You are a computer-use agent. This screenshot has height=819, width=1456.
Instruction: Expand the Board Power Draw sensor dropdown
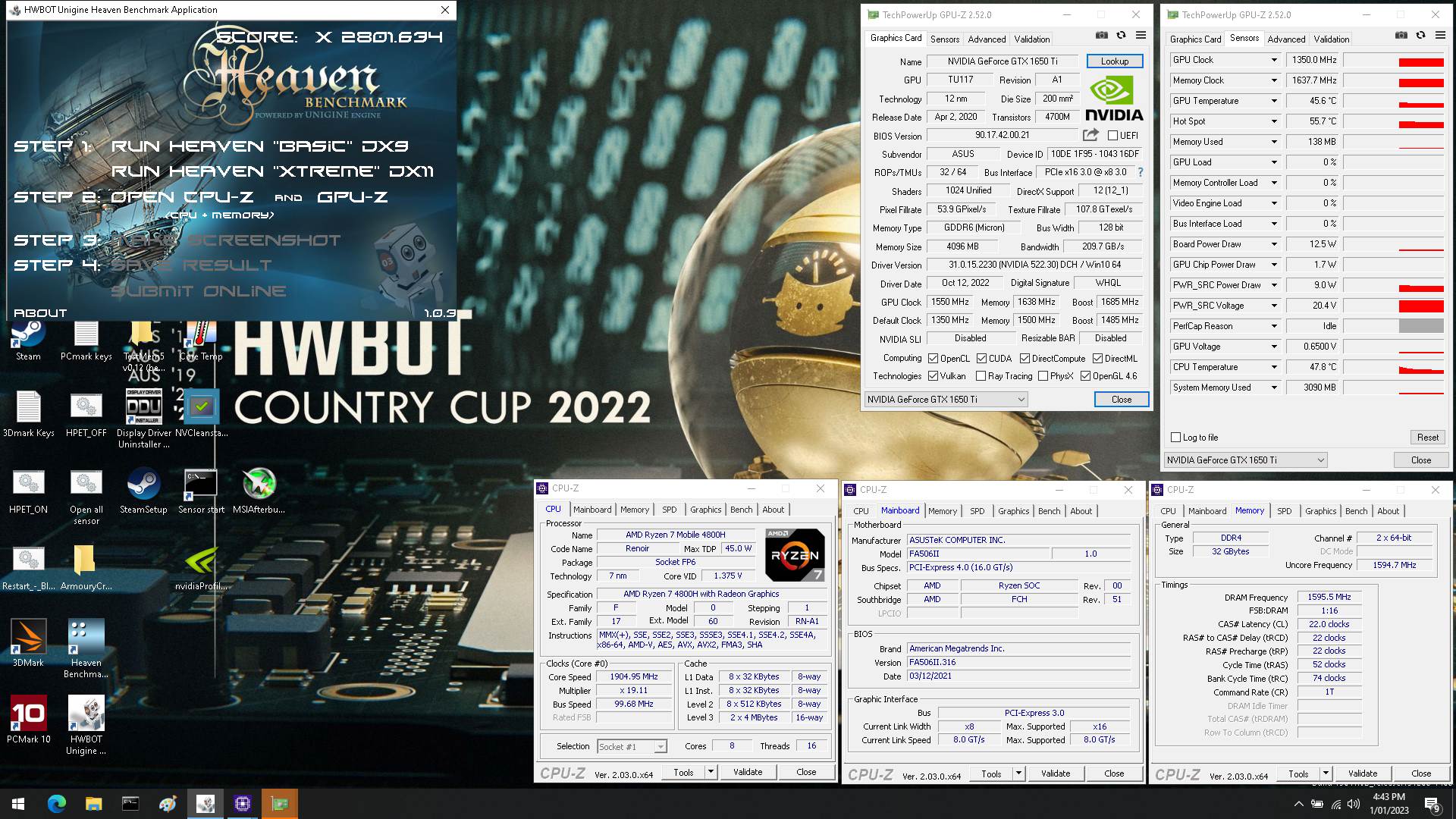pos(1274,244)
